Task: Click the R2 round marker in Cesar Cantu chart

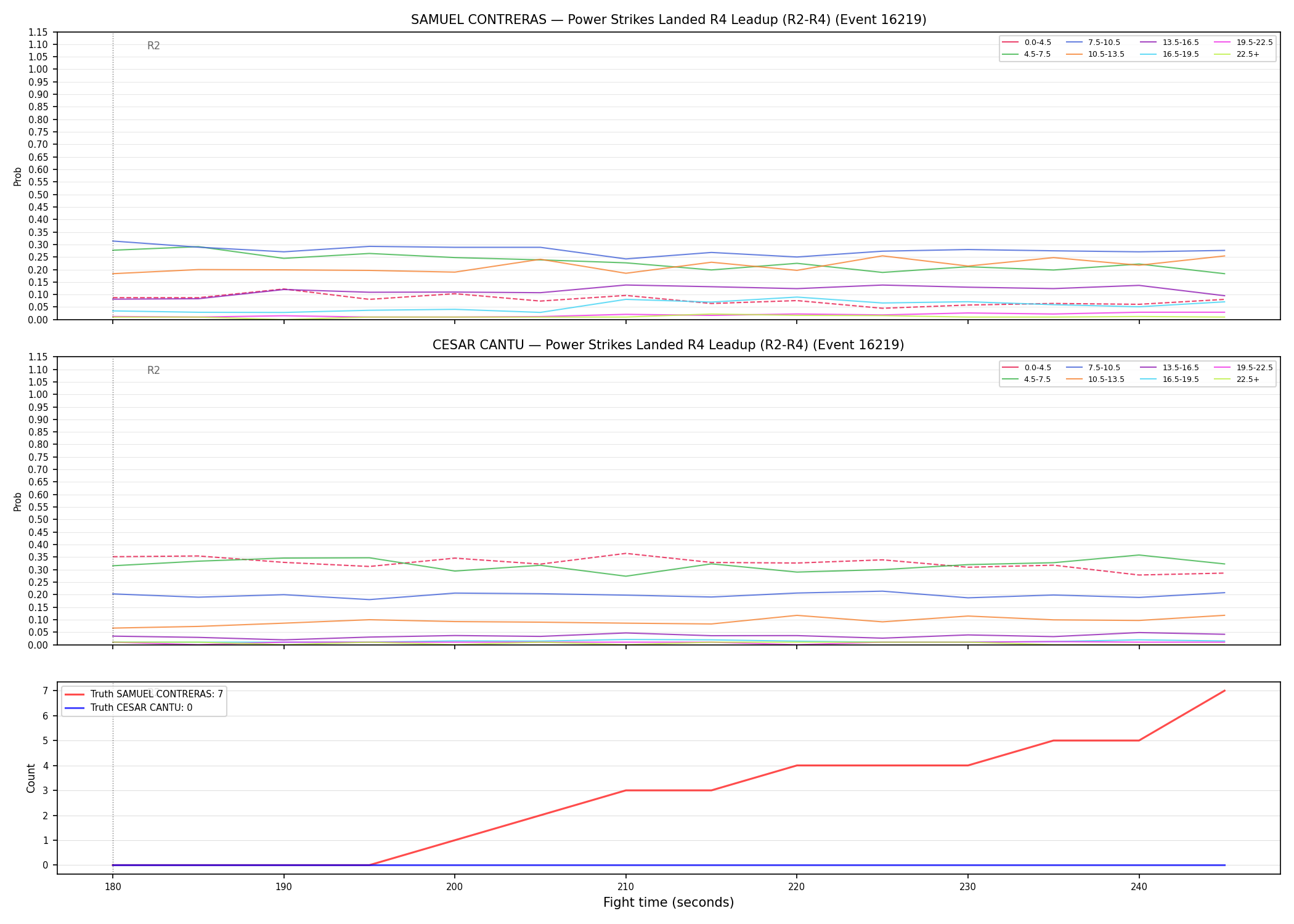Action: [153, 371]
